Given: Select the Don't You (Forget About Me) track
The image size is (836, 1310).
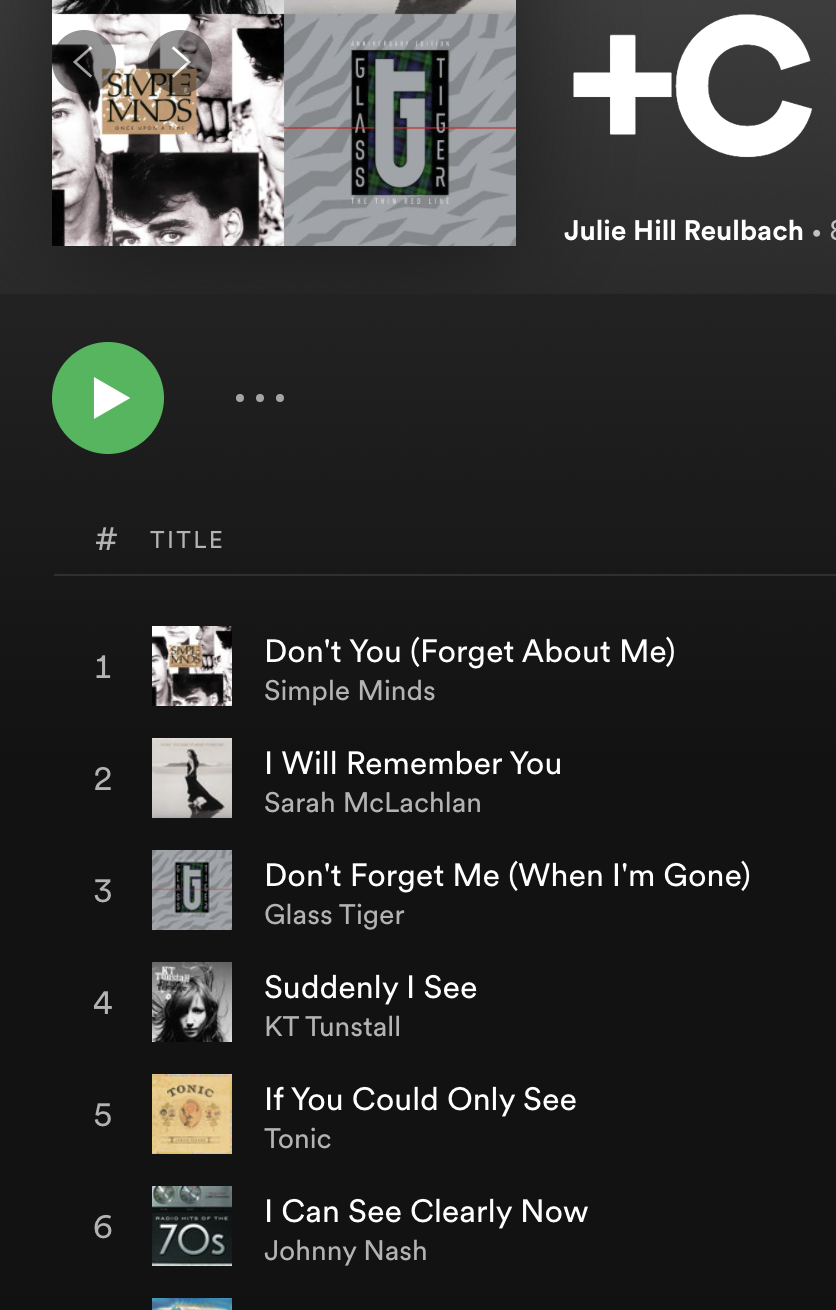Looking at the screenshot, I should 469,652.
